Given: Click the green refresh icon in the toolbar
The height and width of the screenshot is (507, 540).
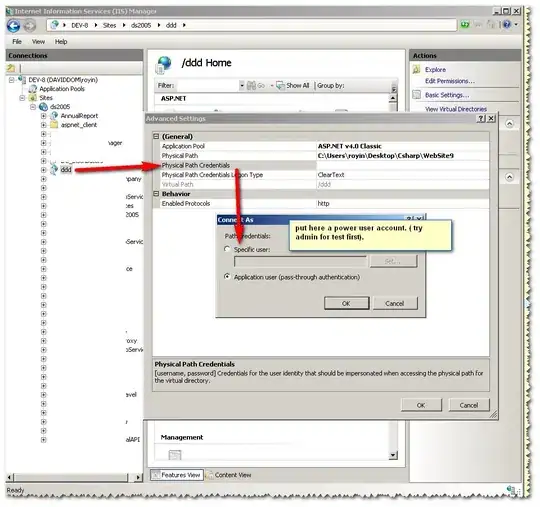Looking at the screenshot, I should pos(465,25).
